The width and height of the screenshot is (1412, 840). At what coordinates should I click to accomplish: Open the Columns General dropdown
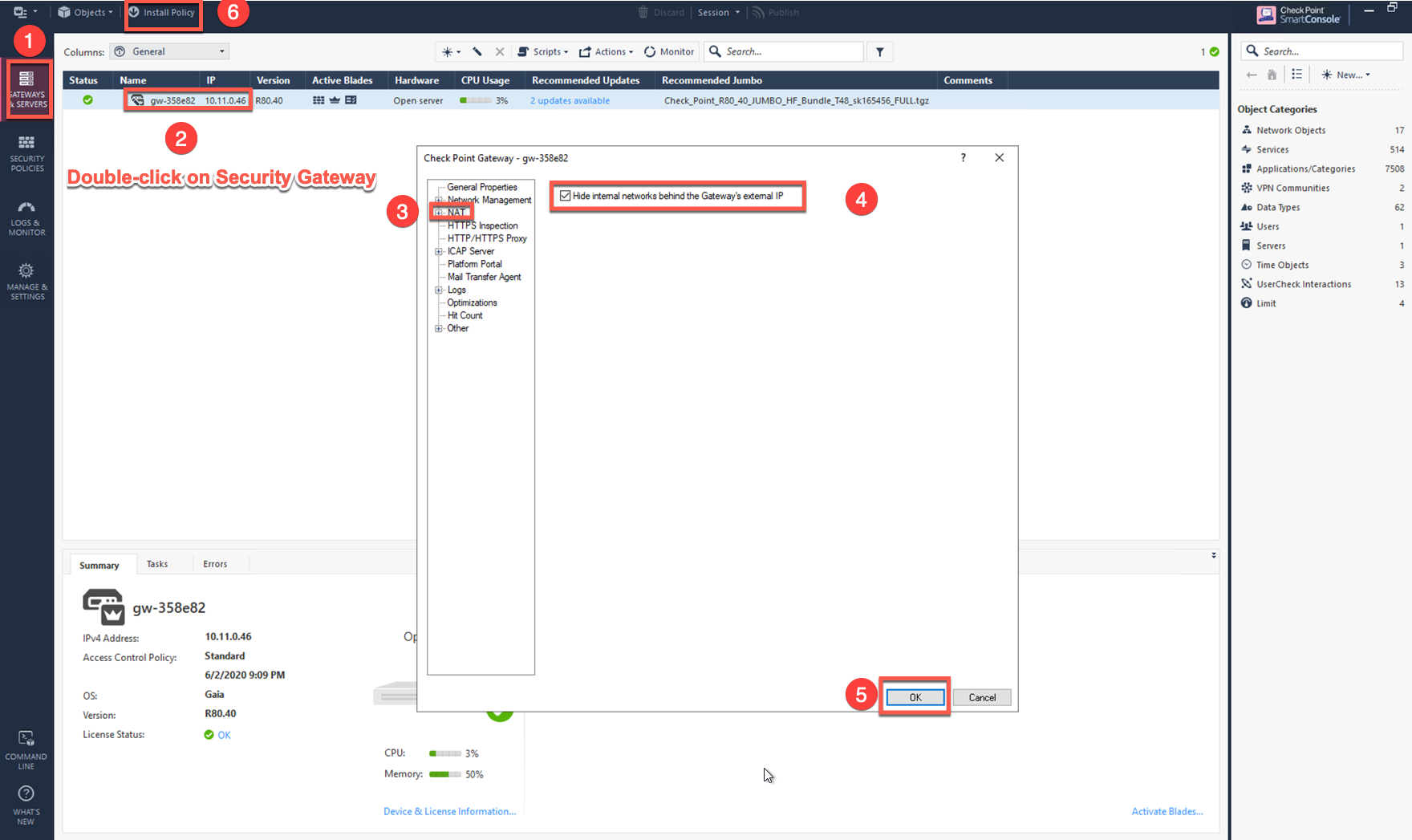coord(169,51)
